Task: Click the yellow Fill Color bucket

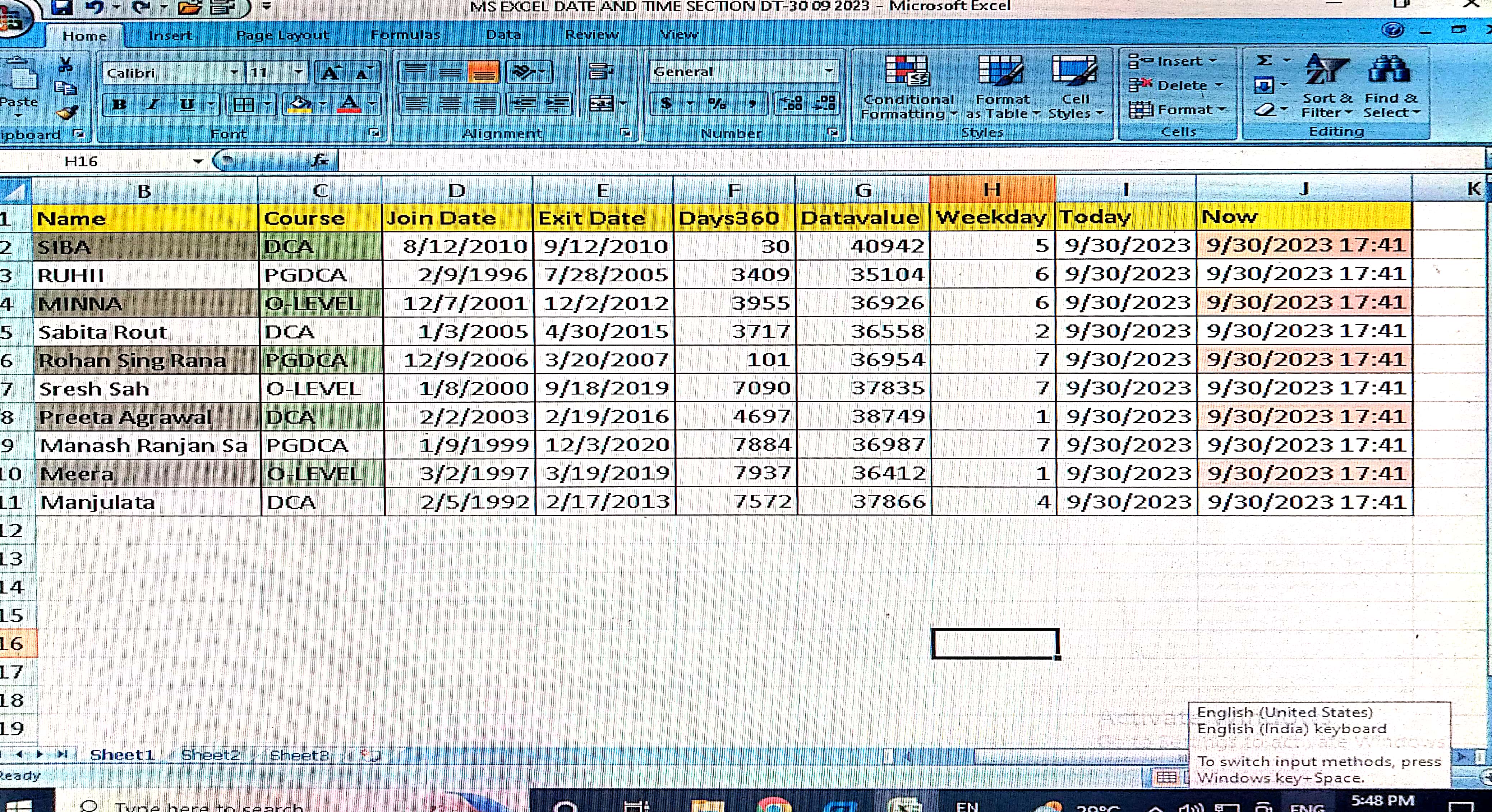Action: pyautogui.click(x=299, y=105)
